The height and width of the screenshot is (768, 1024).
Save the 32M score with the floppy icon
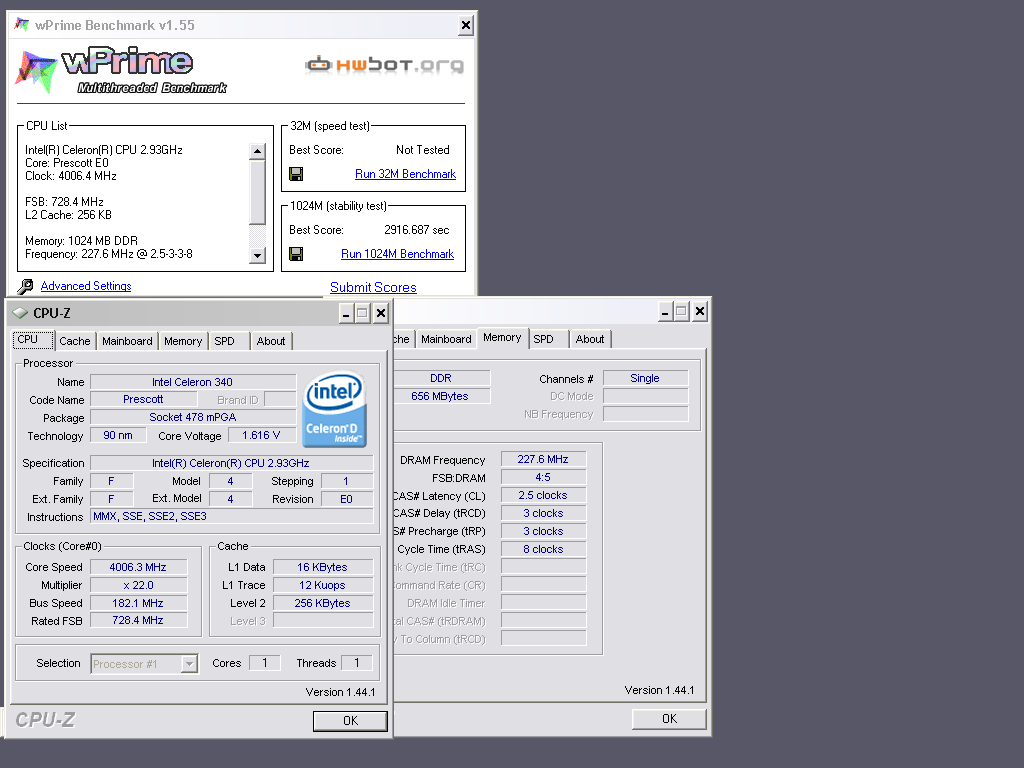click(x=296, y=174)
